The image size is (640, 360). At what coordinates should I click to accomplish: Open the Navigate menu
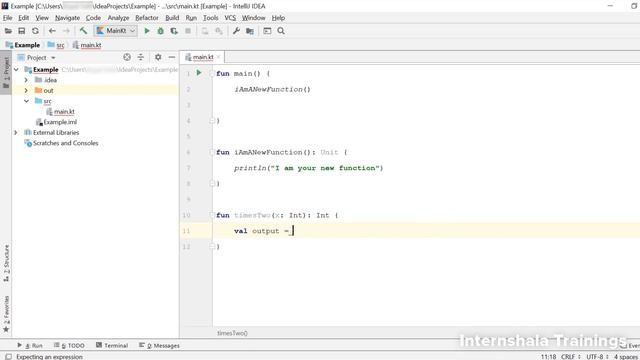pyautogui.click(x=67, y=18)
